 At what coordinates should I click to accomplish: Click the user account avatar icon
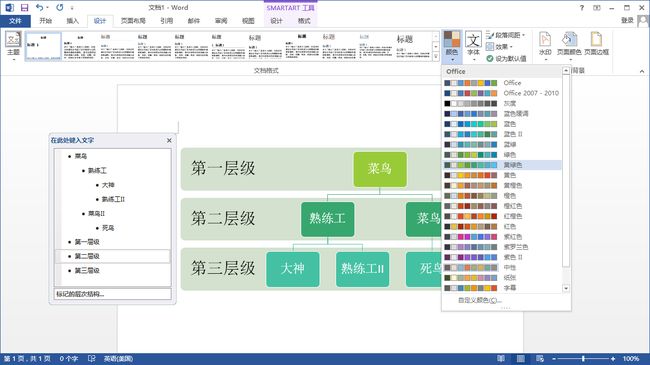coord(643,20)
